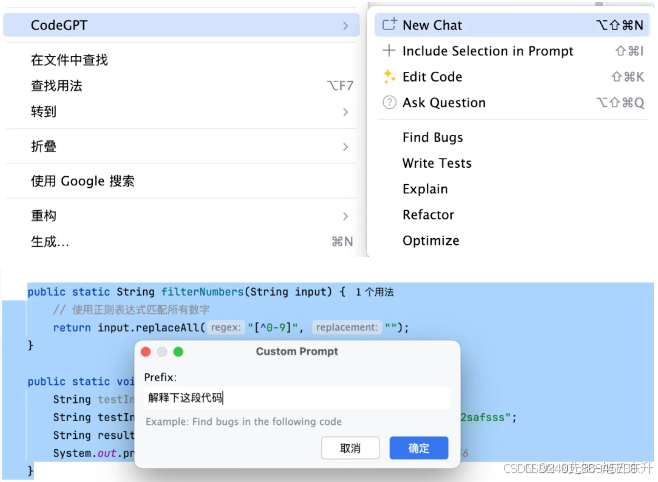Click the Prefix input field
This screenshot has width=658, height=482.
298,398
